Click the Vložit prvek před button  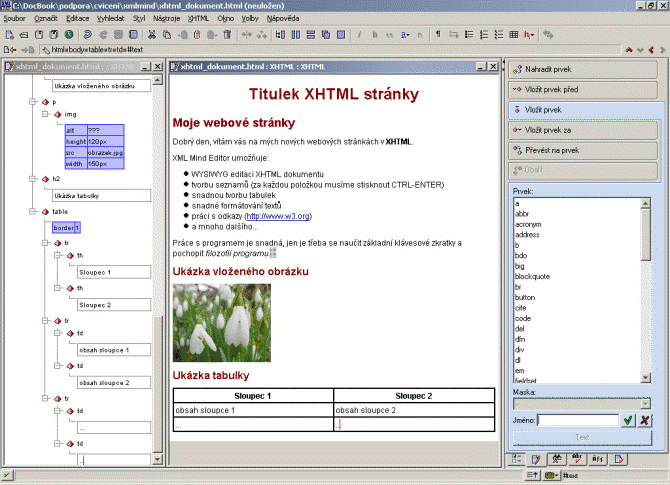tap(583, 89)
